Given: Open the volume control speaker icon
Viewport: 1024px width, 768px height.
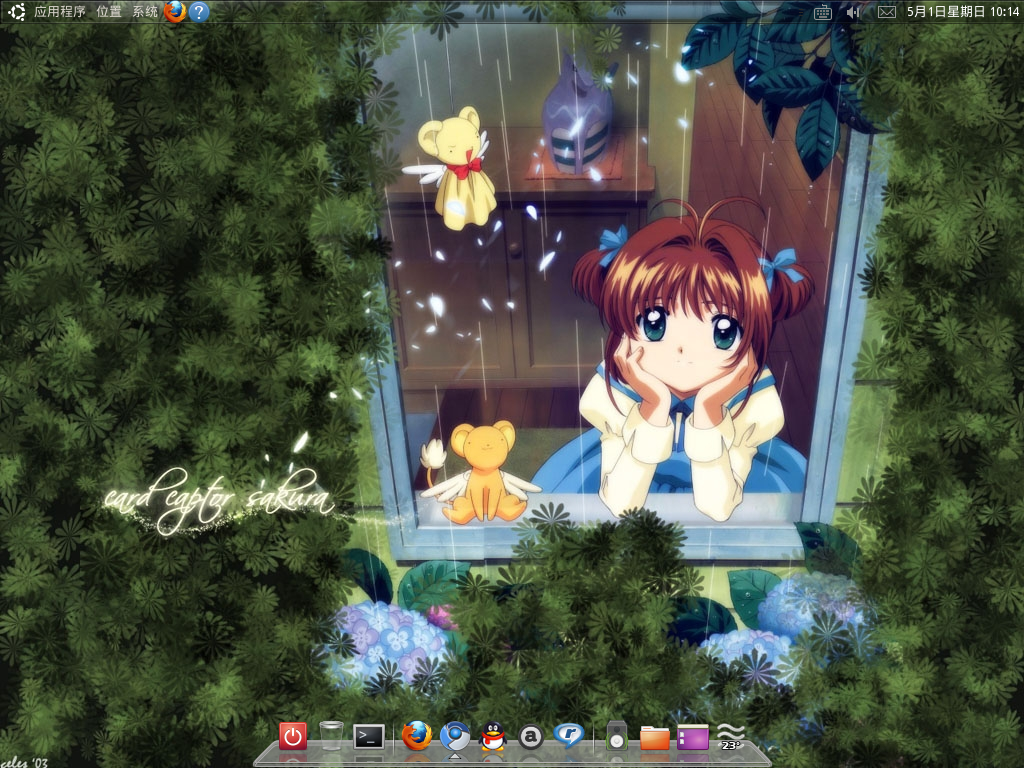Looking at the screenshot, I should point(853,12).
